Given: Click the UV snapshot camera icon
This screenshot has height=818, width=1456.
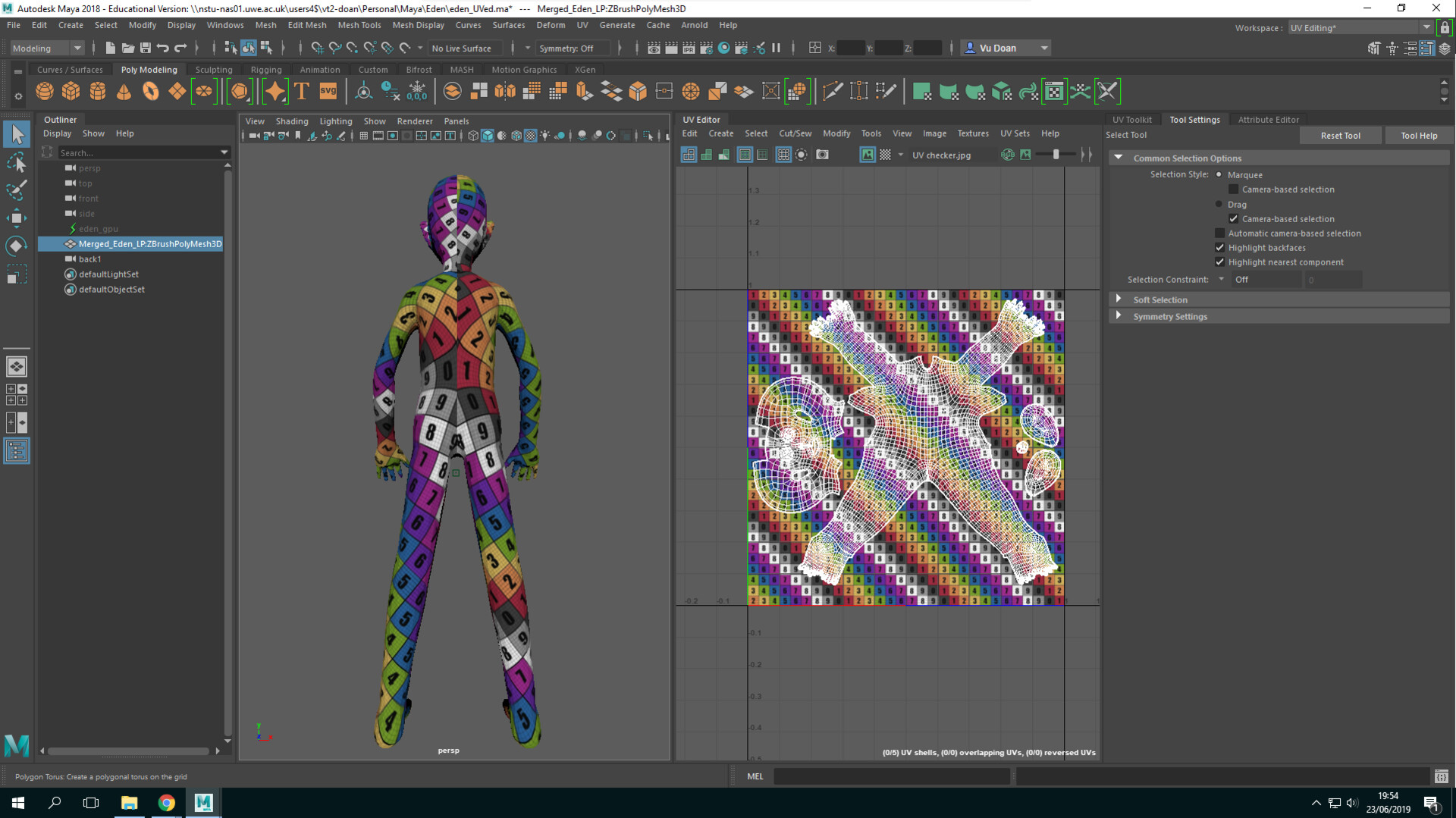Looking at the screenshot, I should pyautogui.click(x=822, y=155).
